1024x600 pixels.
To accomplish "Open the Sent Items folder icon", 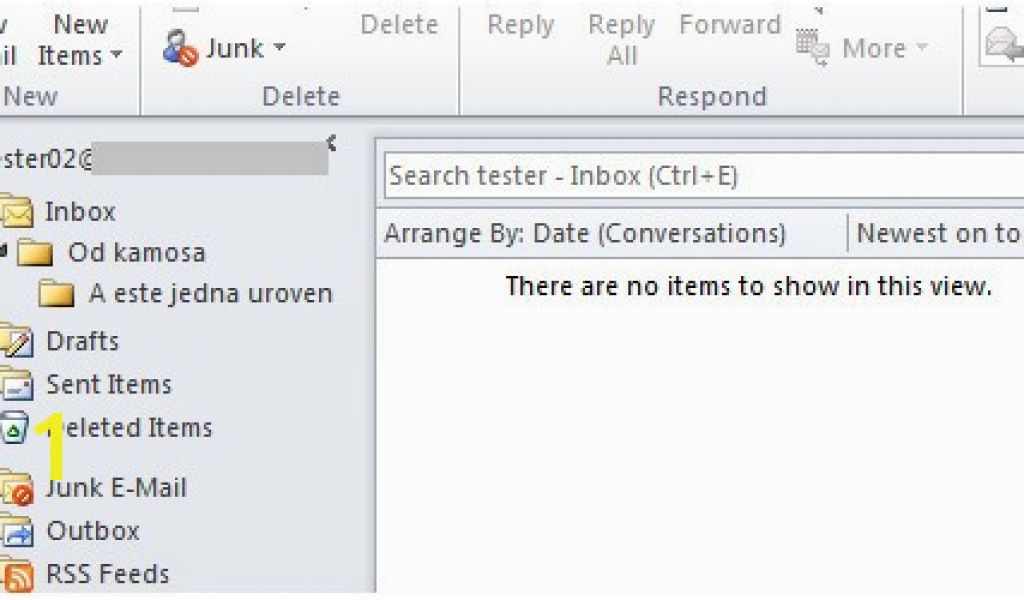I will 16,384.
